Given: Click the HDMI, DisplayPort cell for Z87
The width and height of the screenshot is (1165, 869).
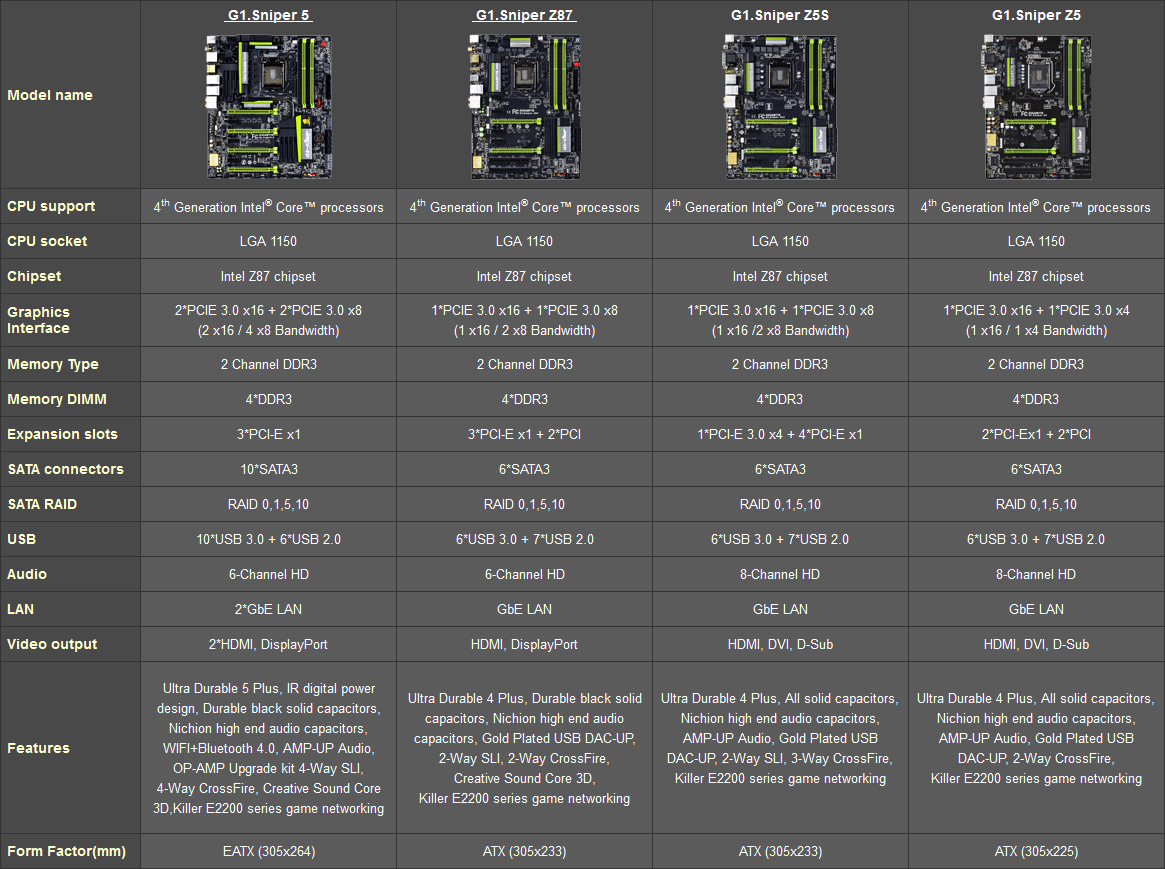Looking at the screenshot, I should (x=525, y=645).
